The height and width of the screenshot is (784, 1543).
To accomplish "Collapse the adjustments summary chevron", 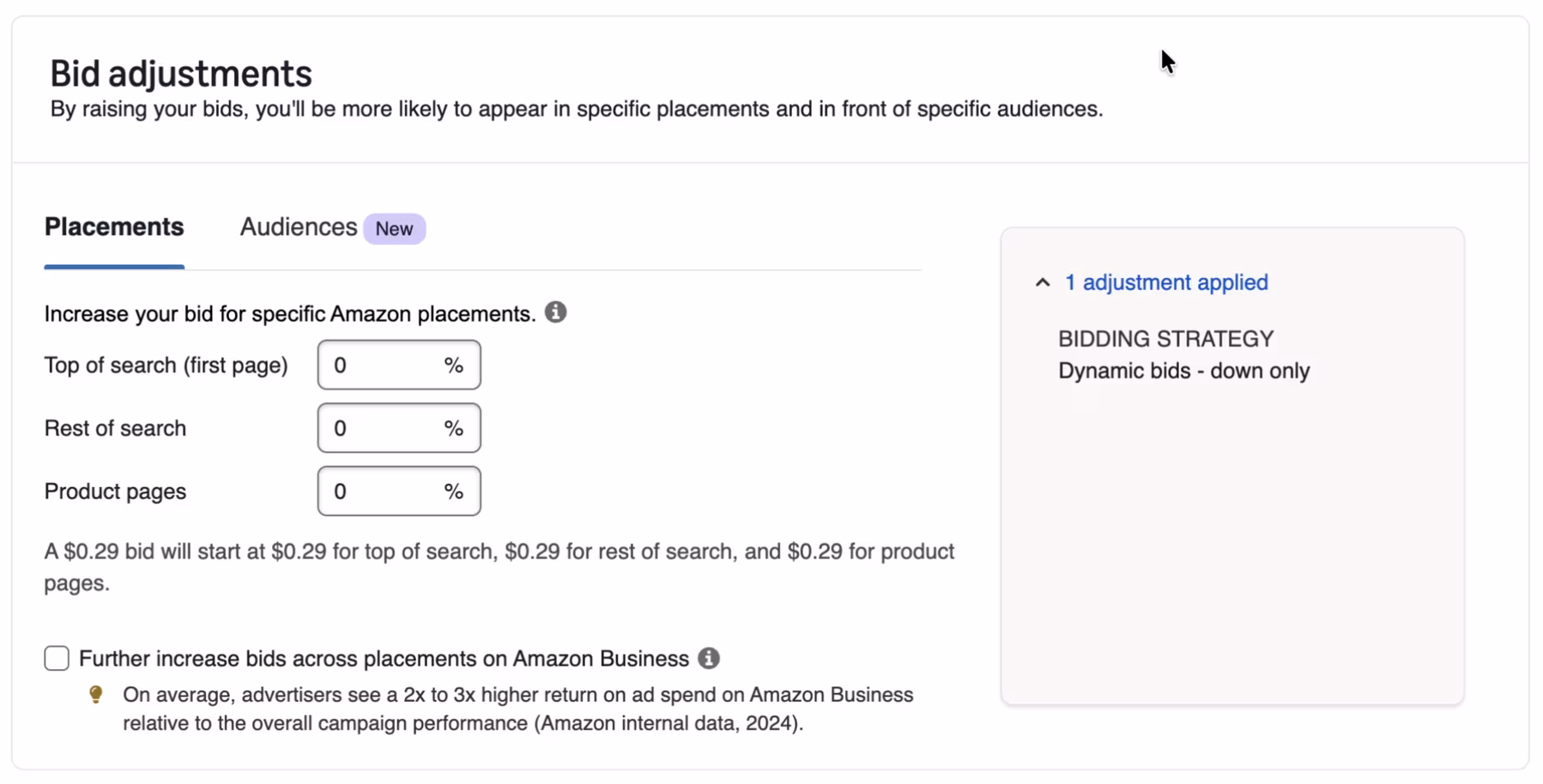I will pos(1043,282).
